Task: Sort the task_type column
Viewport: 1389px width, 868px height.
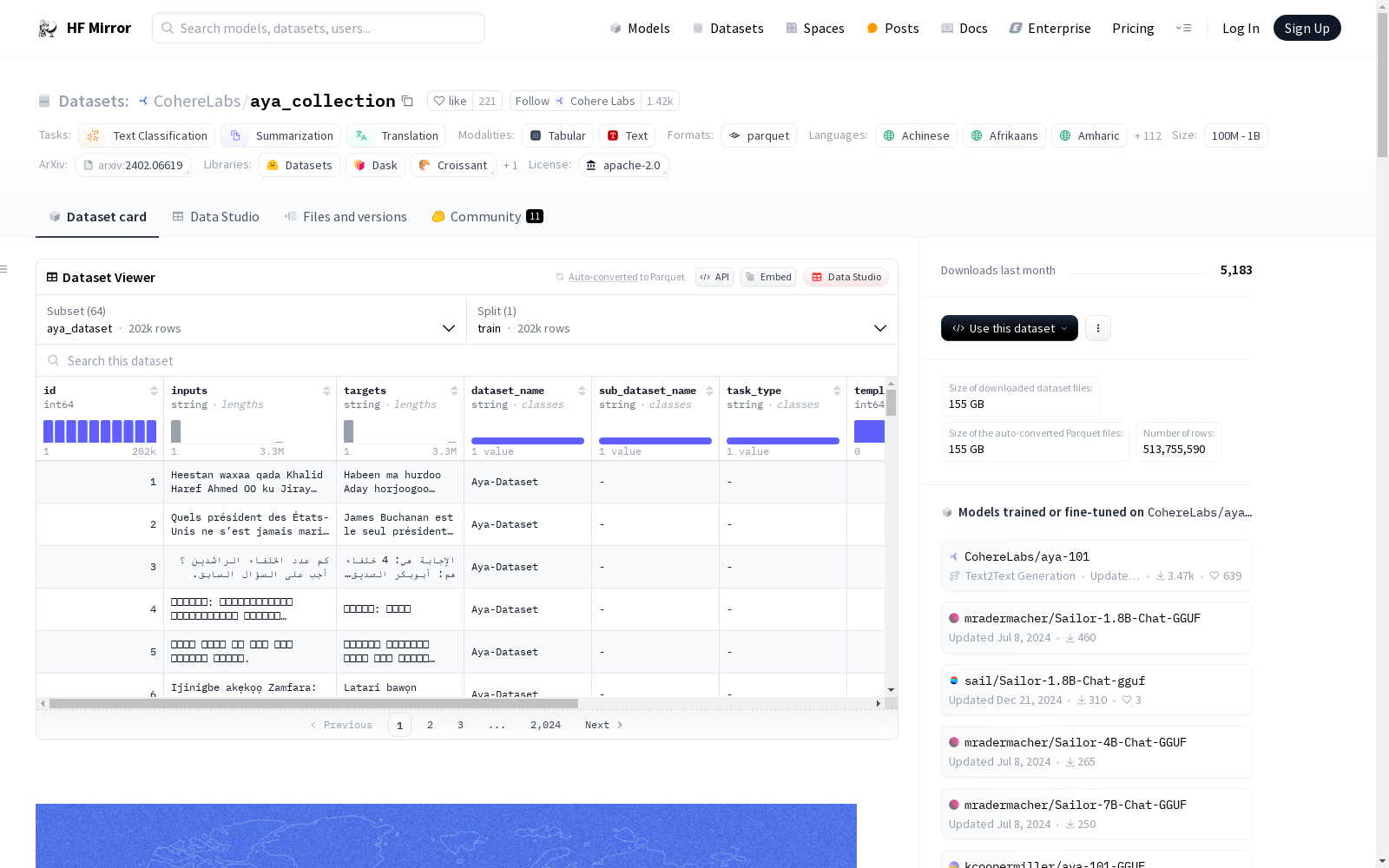Action: pyautogui.click(x=837, y=391)
